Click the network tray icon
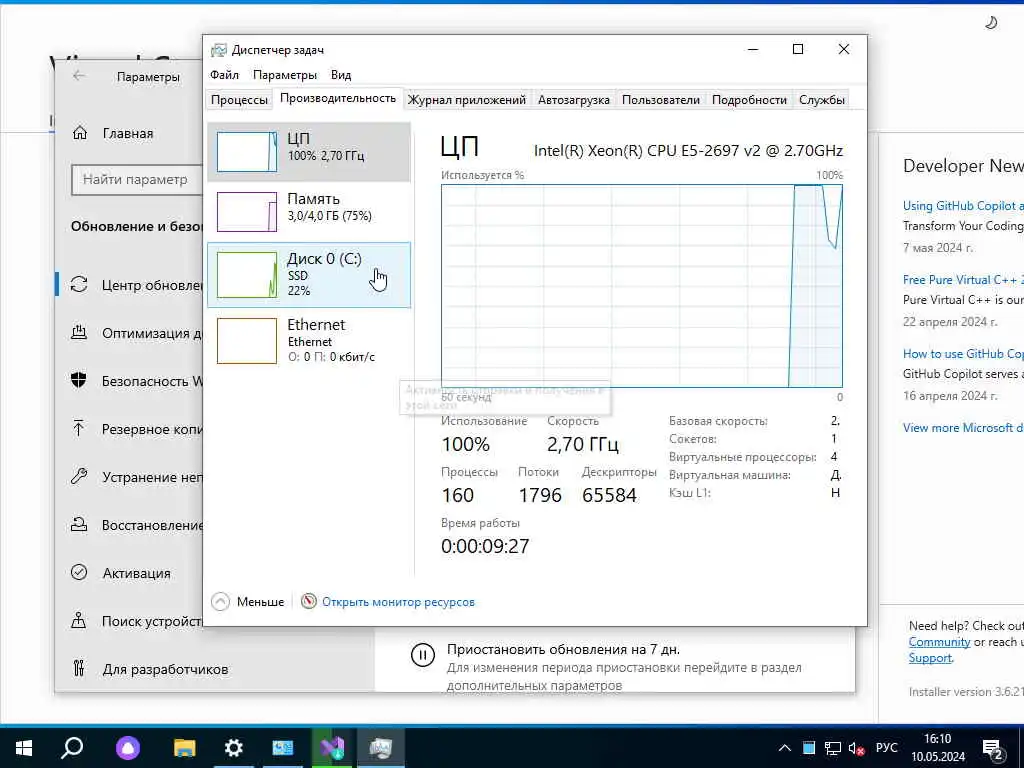The image size is (1024, 768). [x=833, y=748]
